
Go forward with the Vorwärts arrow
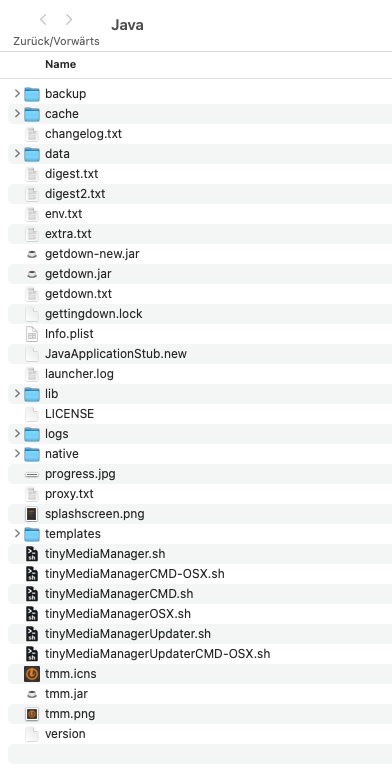(x=69, y=19)
